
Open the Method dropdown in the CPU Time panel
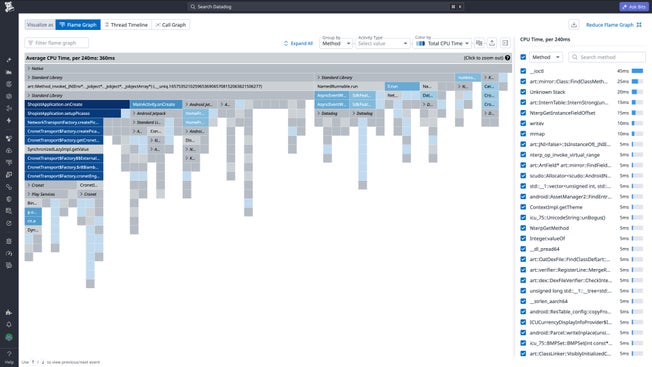[x=546, y=57]
